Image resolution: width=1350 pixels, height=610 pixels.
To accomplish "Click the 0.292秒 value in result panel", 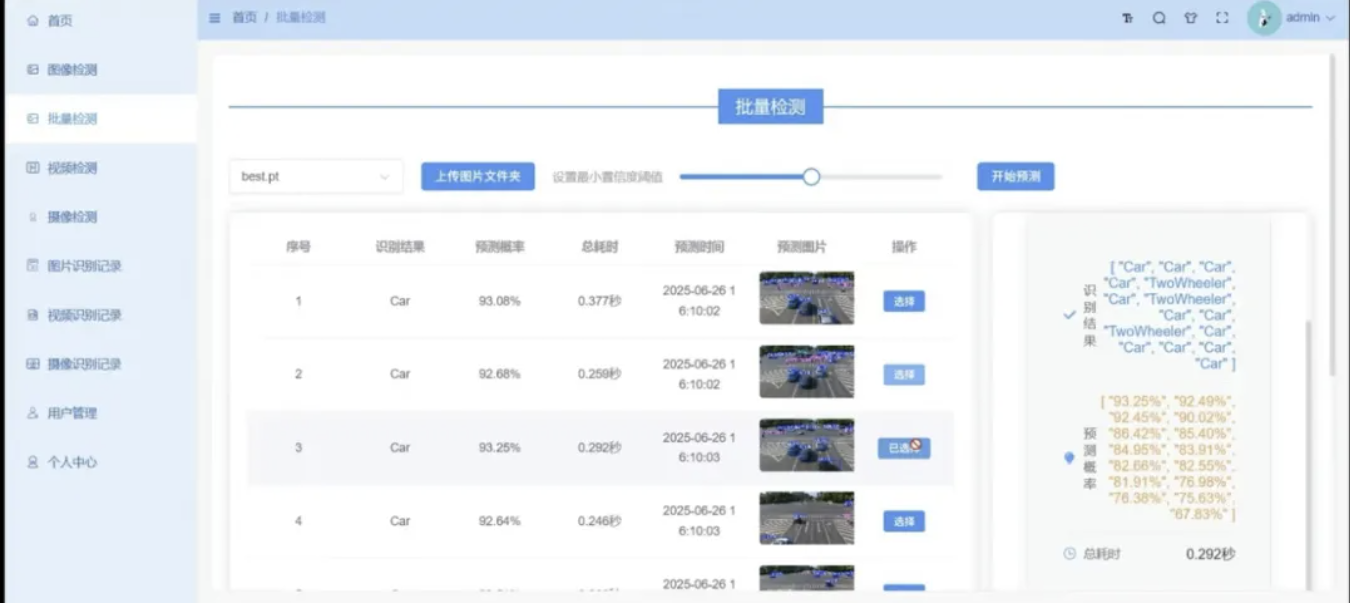I will point(1210,553).
